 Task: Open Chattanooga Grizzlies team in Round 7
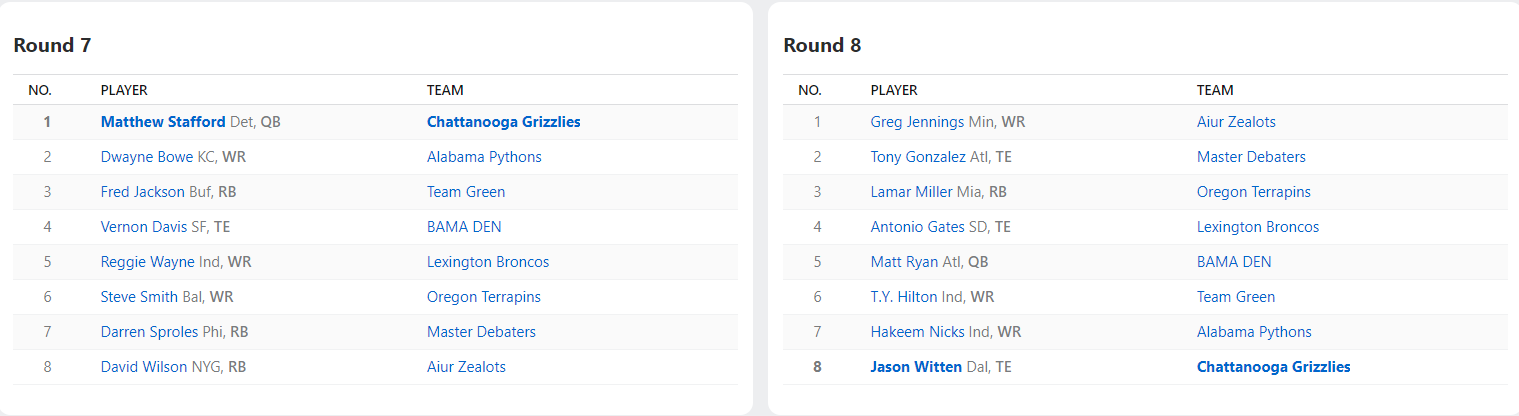click(503, 122)
